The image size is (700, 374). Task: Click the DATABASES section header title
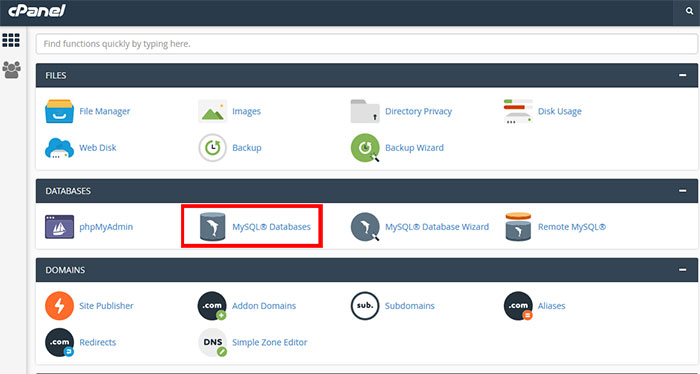68,191
